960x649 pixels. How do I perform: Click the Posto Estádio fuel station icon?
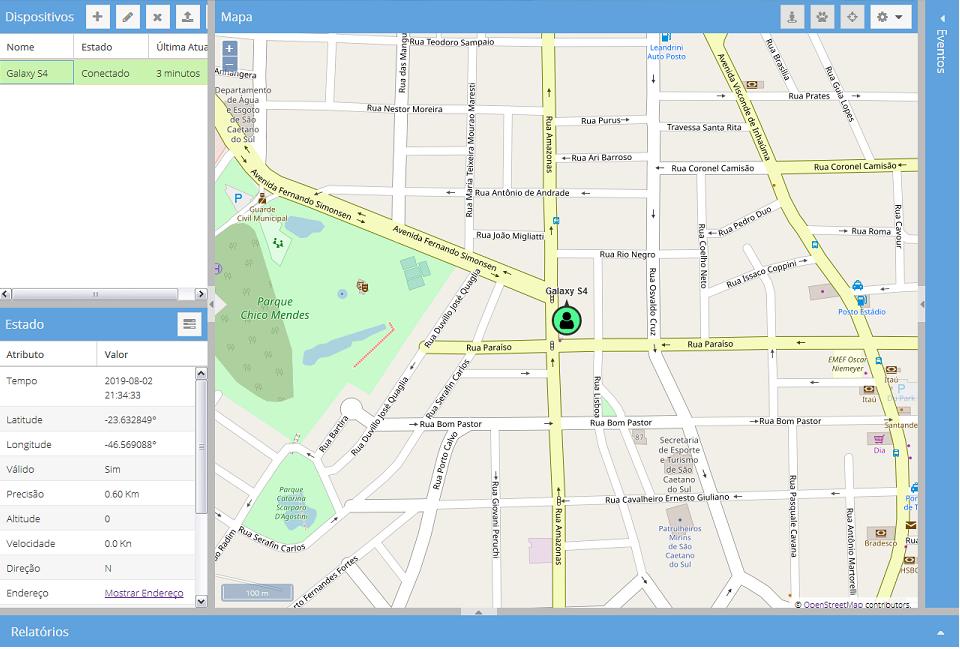point(861,300)
